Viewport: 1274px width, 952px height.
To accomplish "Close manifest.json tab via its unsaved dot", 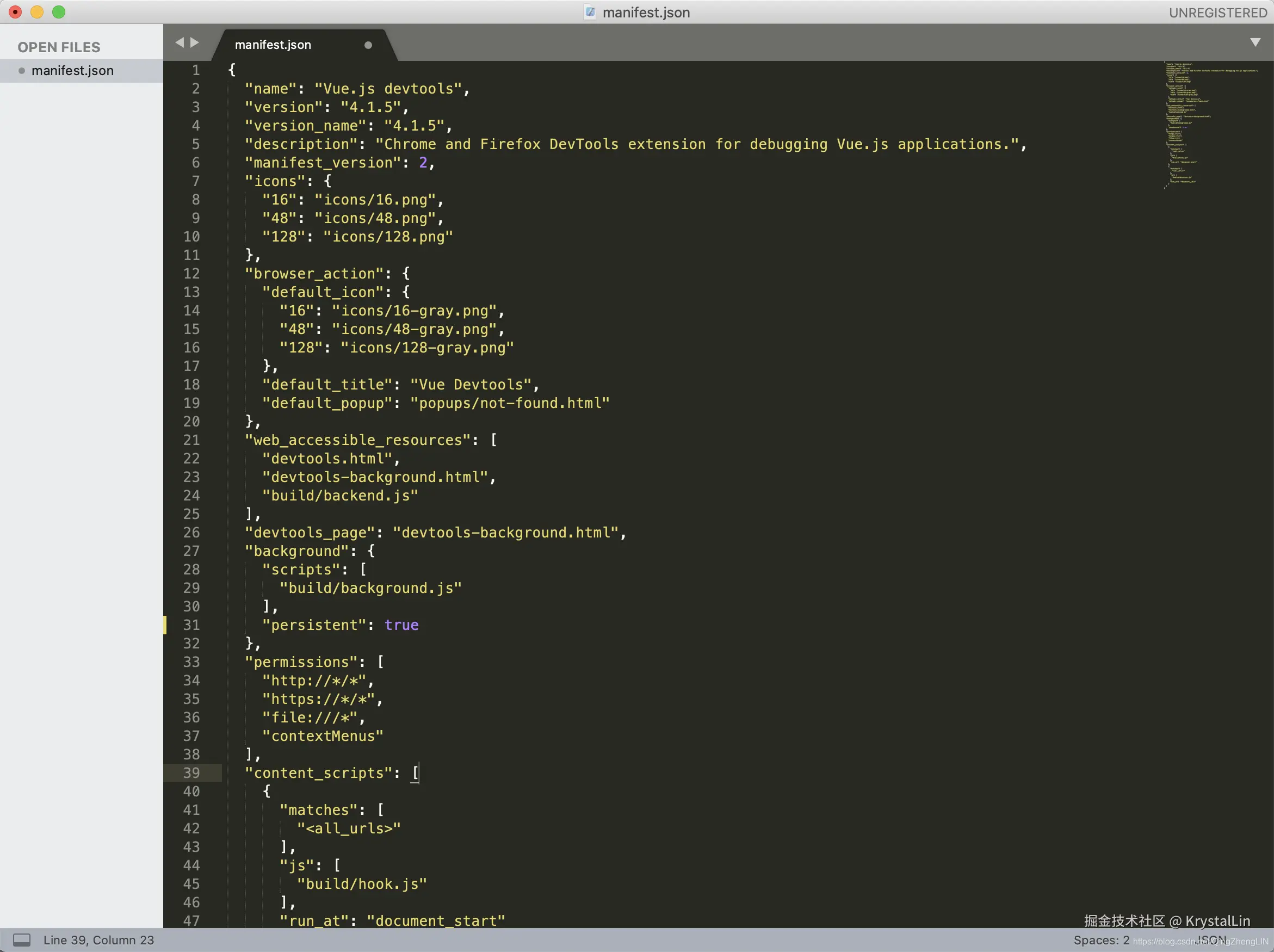I will coord(368,45).
